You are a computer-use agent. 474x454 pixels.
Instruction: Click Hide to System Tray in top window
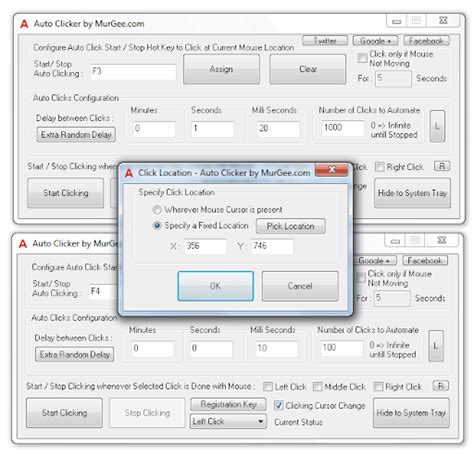[x=412, y=193]
